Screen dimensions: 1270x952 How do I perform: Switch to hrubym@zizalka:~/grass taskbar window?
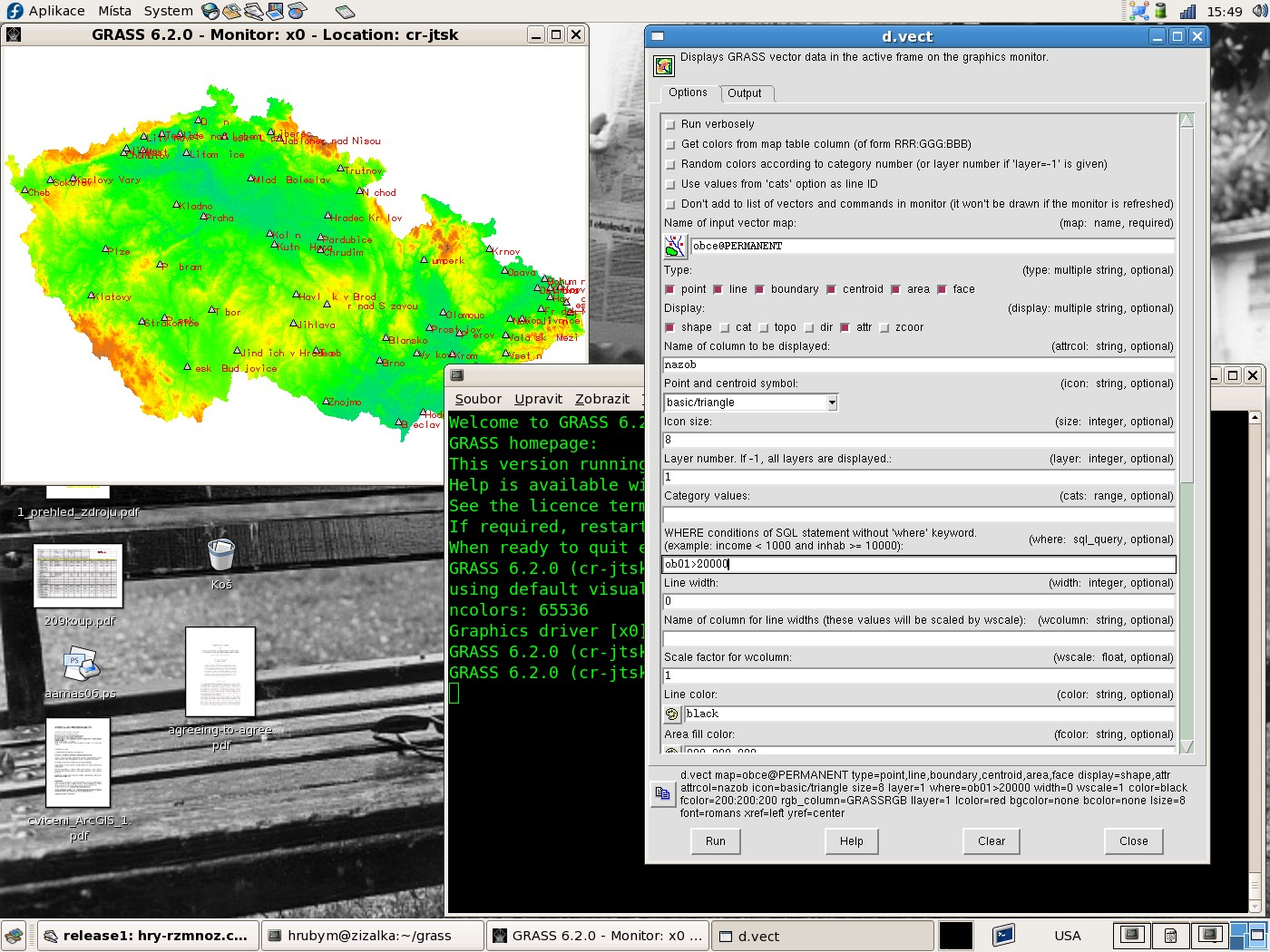(x=372, y=936)
